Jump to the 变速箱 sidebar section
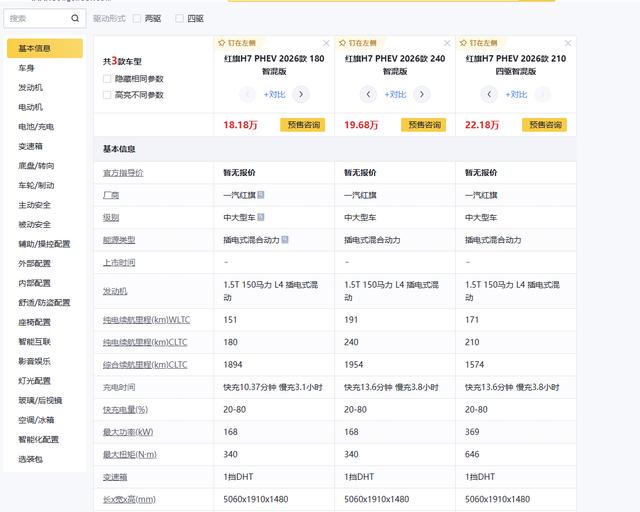The width and height of the screenshot is (640, 512). coord(30,146)
